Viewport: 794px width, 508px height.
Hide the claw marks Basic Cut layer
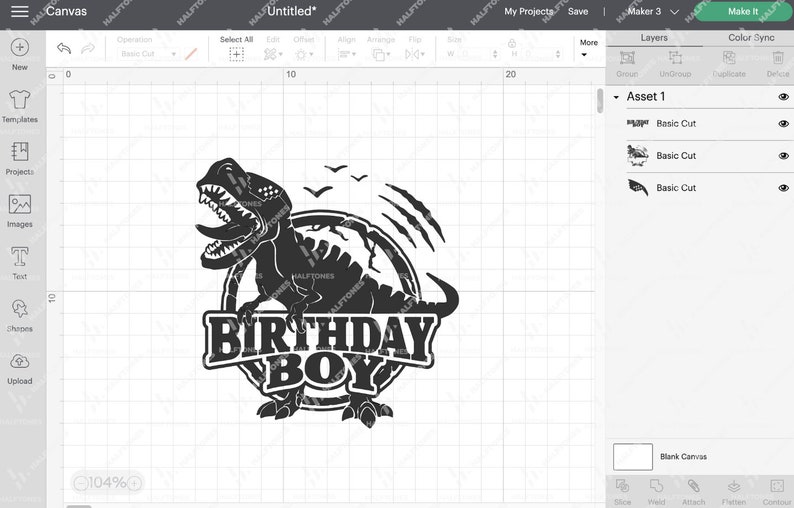point(783,188)
